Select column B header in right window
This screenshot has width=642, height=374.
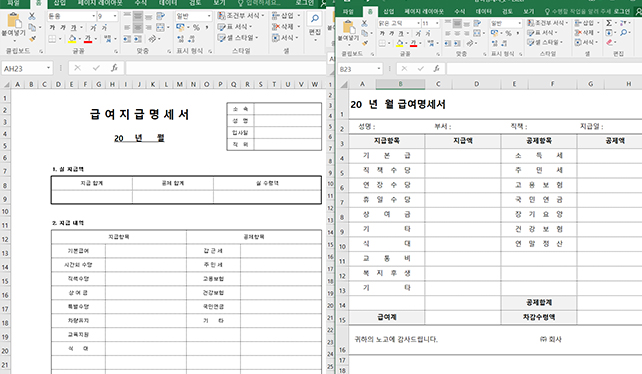tap(400, 84)
